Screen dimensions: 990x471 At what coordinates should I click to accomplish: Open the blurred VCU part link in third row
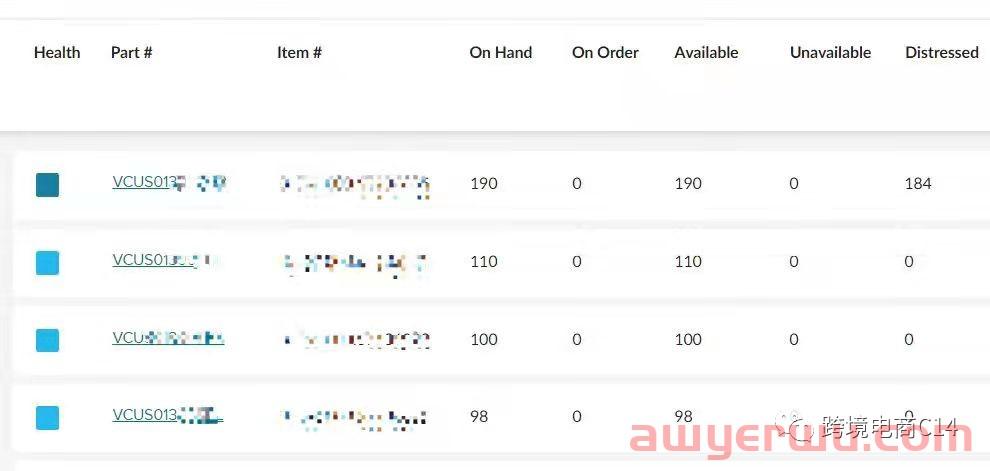(x=169, y=338)
